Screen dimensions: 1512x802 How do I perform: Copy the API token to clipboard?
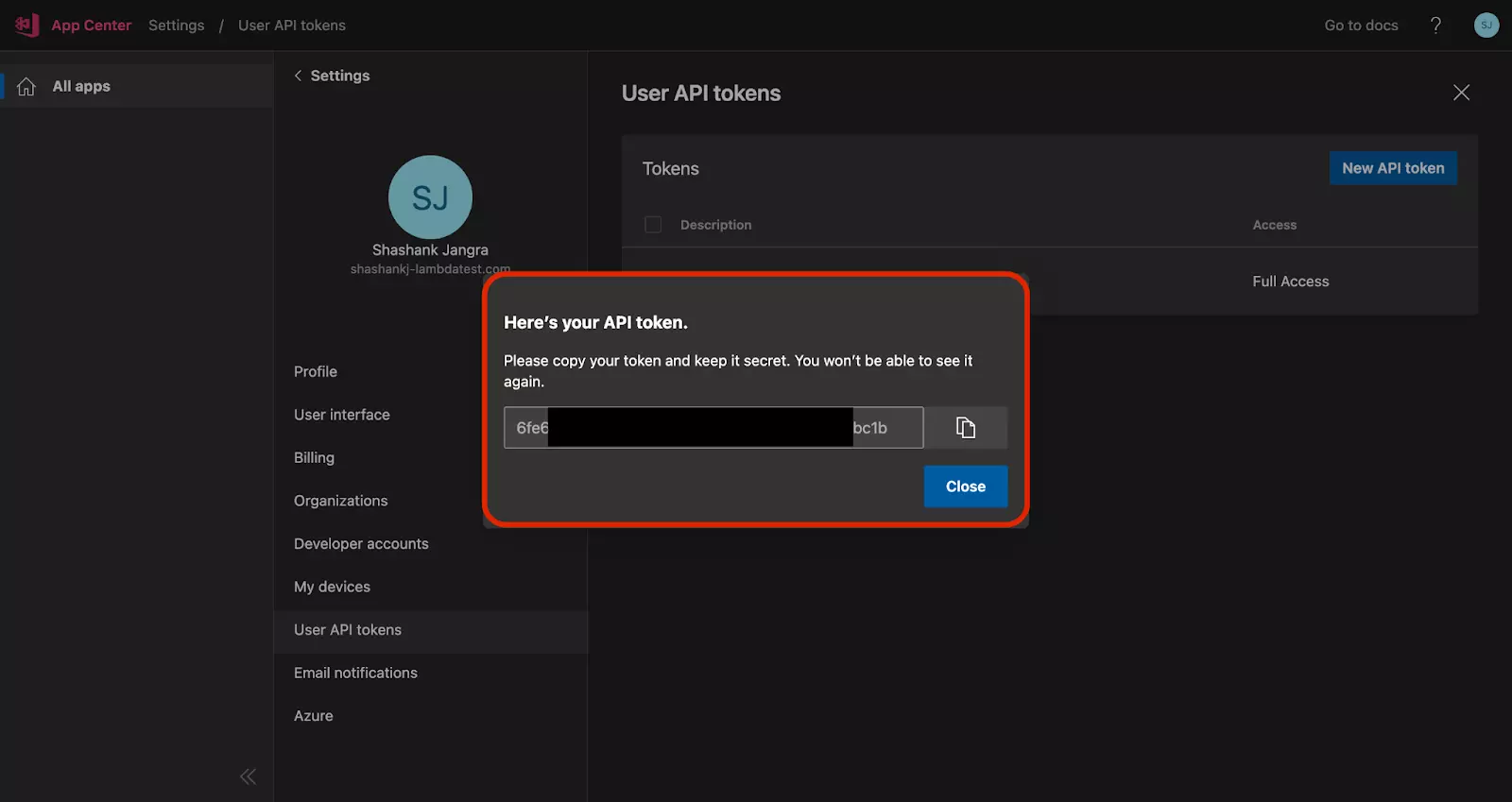[965, 428]
